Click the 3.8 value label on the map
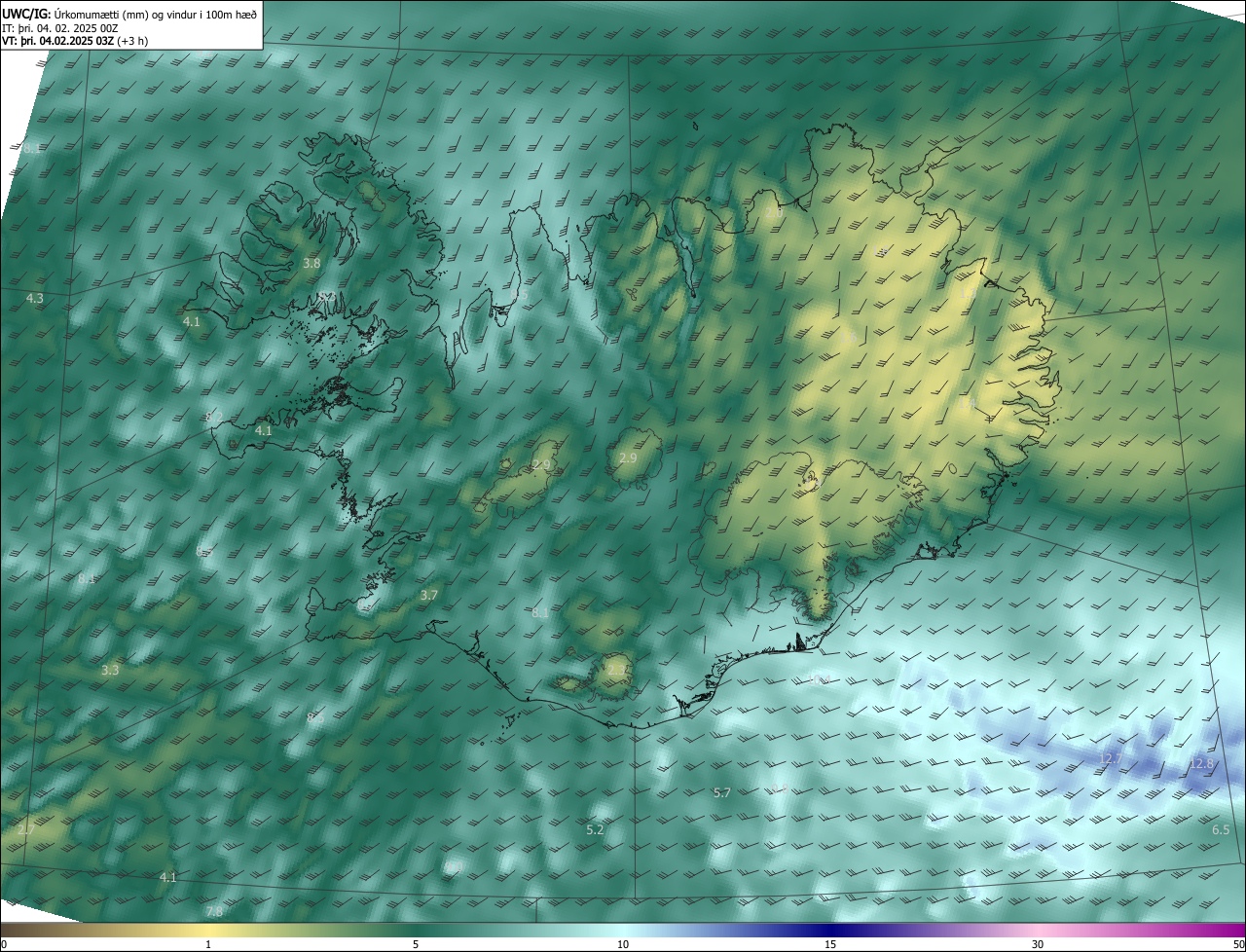 [x=311, y=264]
